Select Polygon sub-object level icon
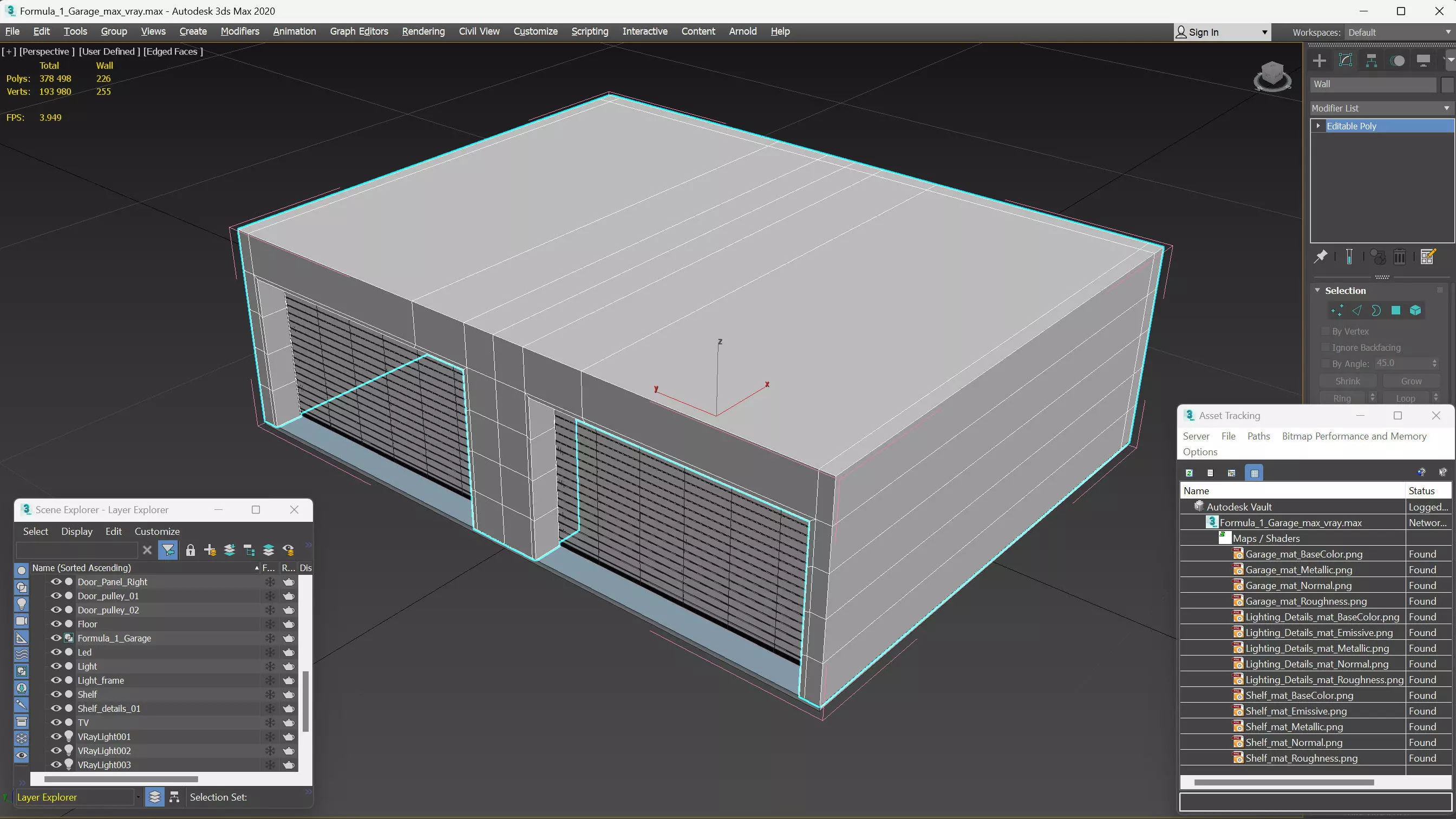This screenshot has width=1456, height=819. click(x=1396, y=310)
